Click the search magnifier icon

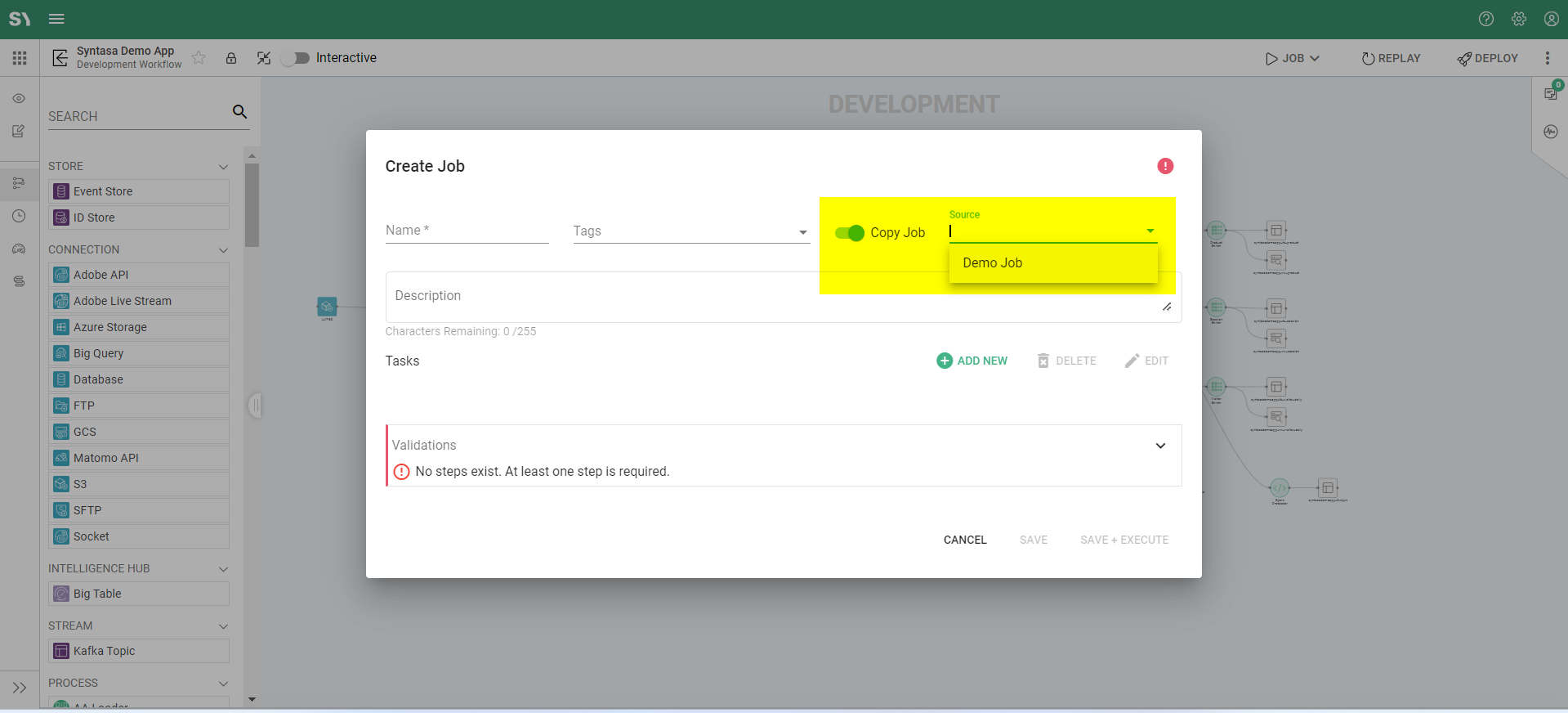[239, 112]
